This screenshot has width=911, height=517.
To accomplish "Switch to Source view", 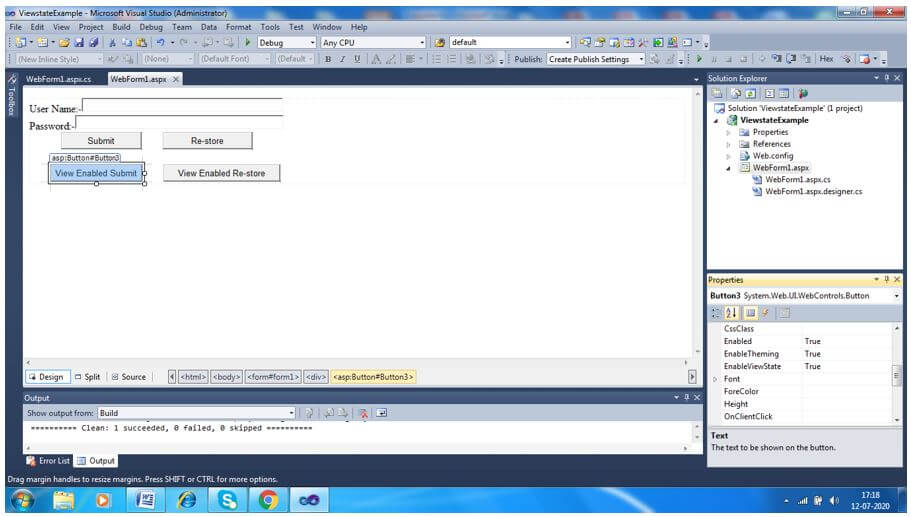I will tap(129, 377).
